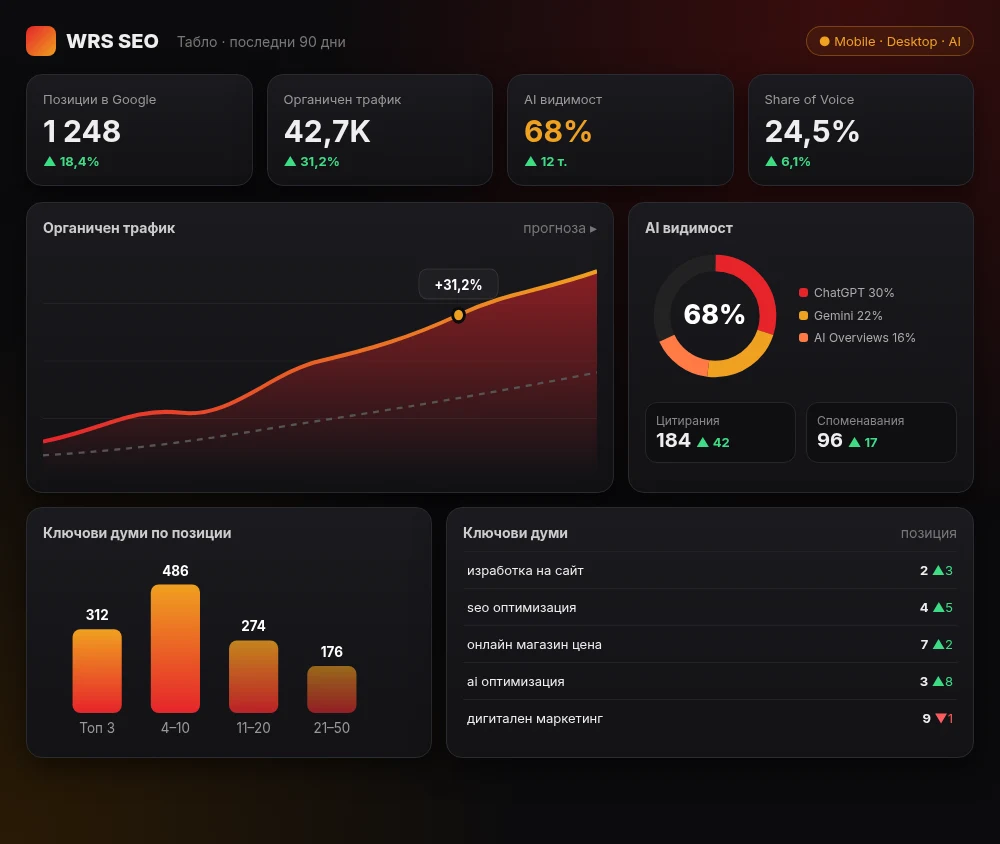Viewport: 1000px width, 844px height.
Task: Click the orange 68% AI видимост value
Action: pos(558,131)
